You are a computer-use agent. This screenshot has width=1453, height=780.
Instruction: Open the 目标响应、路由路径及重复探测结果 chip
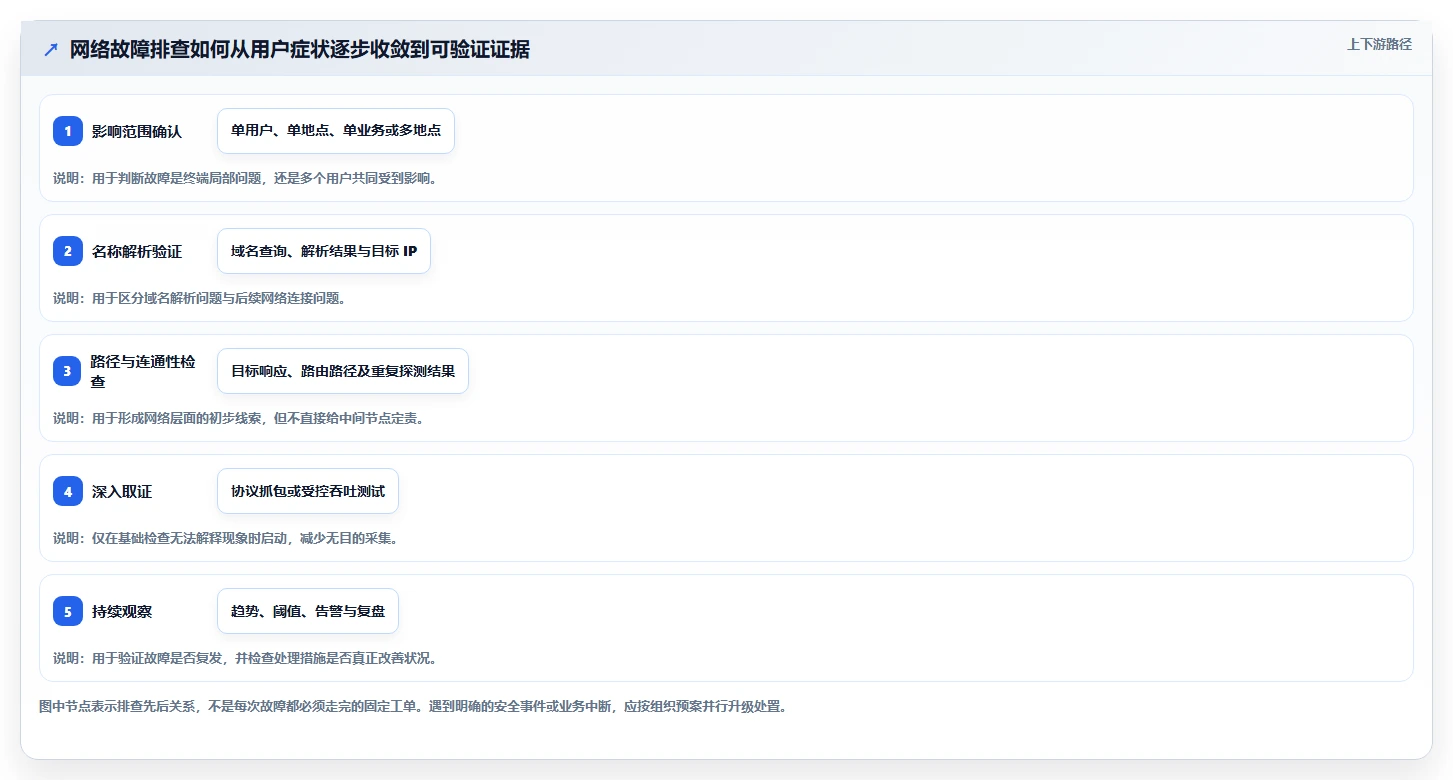tap(343, 371)
